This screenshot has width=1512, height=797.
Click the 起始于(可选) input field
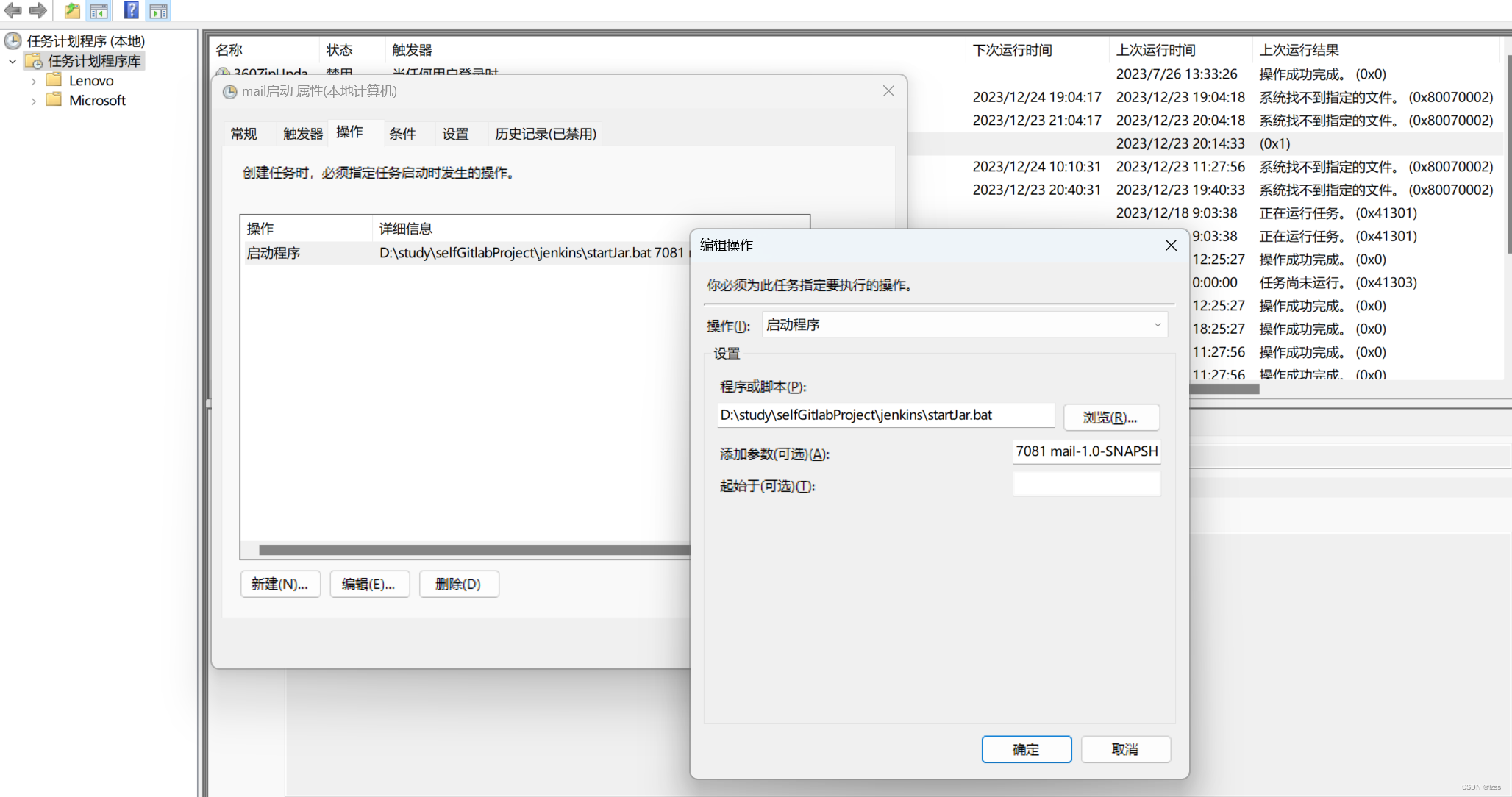(1086, 485)
